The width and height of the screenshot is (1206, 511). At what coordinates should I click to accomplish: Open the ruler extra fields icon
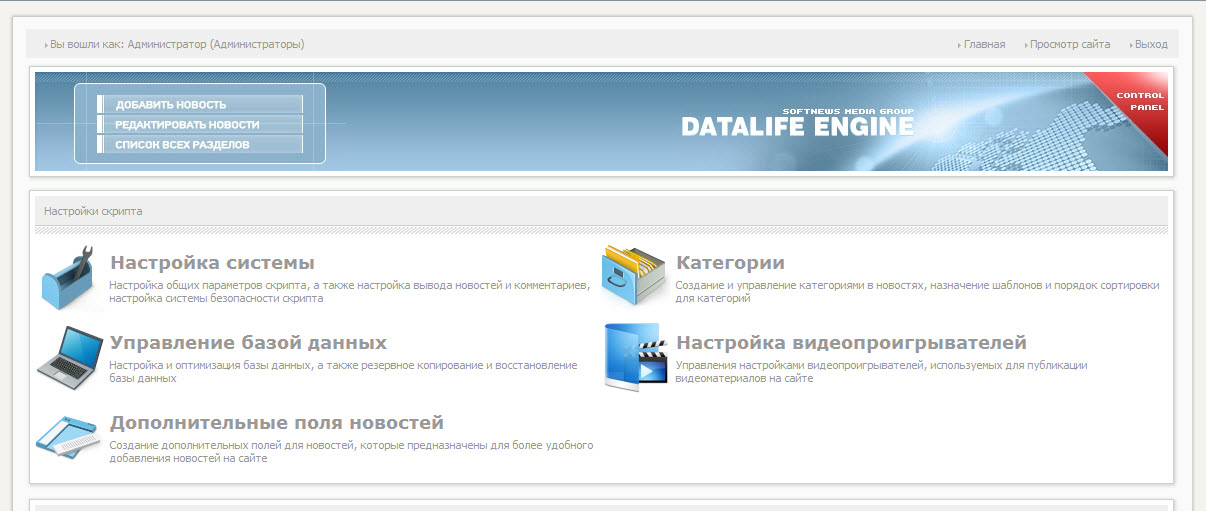[x=70, y=435]
